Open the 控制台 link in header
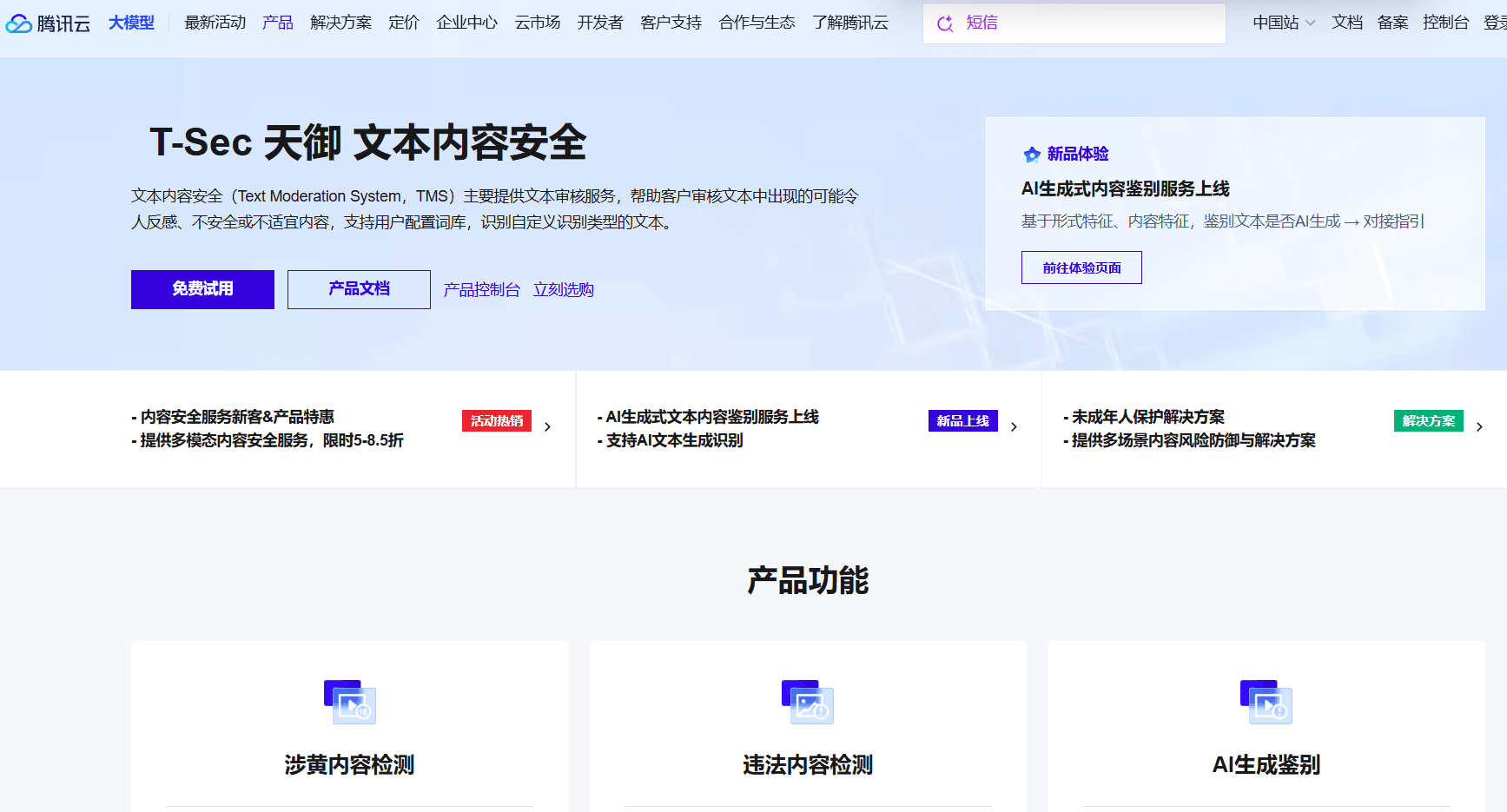The width and height of the screenshot is (1507, 812). click(1446, 23)
